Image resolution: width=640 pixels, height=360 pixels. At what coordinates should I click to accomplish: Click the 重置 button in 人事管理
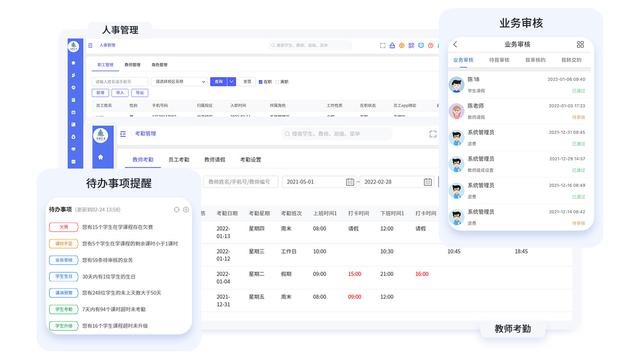click(x=247, y=82)
